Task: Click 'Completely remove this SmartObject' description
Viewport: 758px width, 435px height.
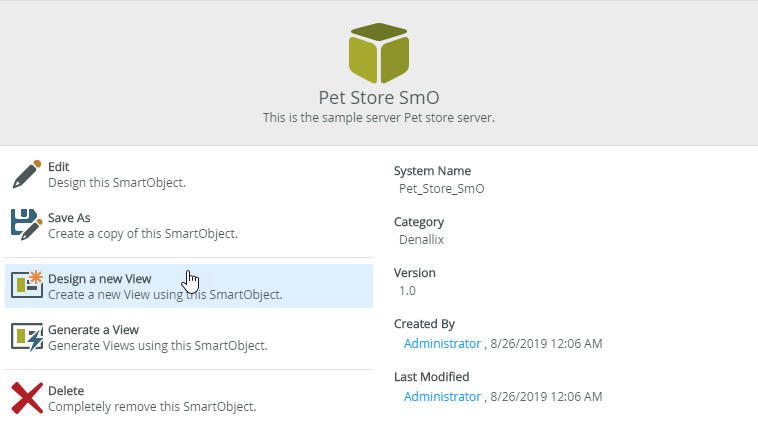Action: (x=152, y=407)
